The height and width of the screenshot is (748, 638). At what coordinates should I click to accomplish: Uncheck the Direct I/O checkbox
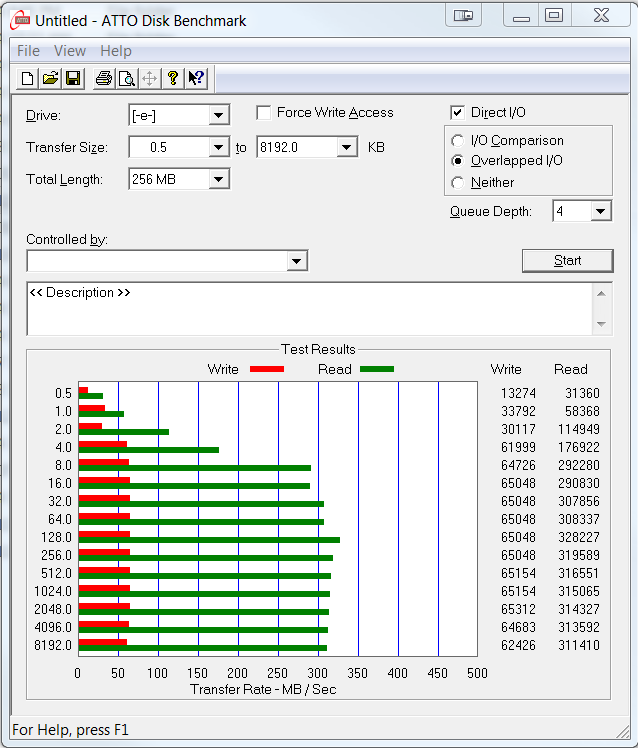click(458, 113)
